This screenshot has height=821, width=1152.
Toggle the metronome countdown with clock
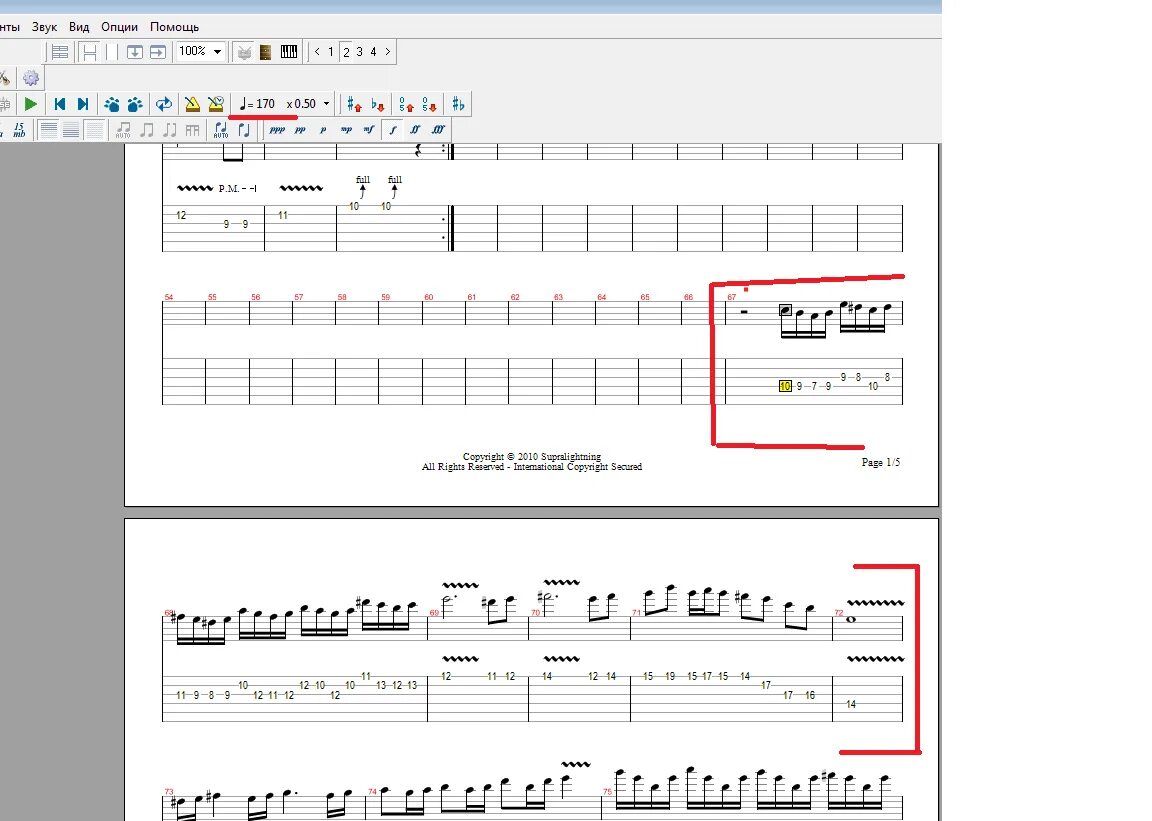215,104
